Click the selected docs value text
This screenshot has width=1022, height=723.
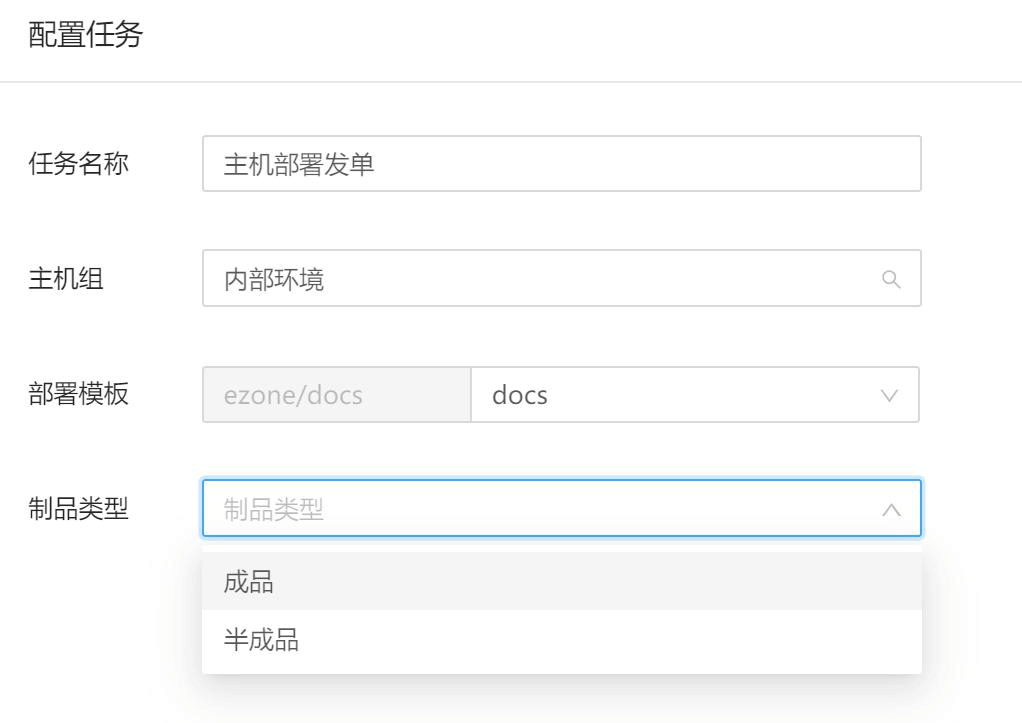tap(520, 395)
